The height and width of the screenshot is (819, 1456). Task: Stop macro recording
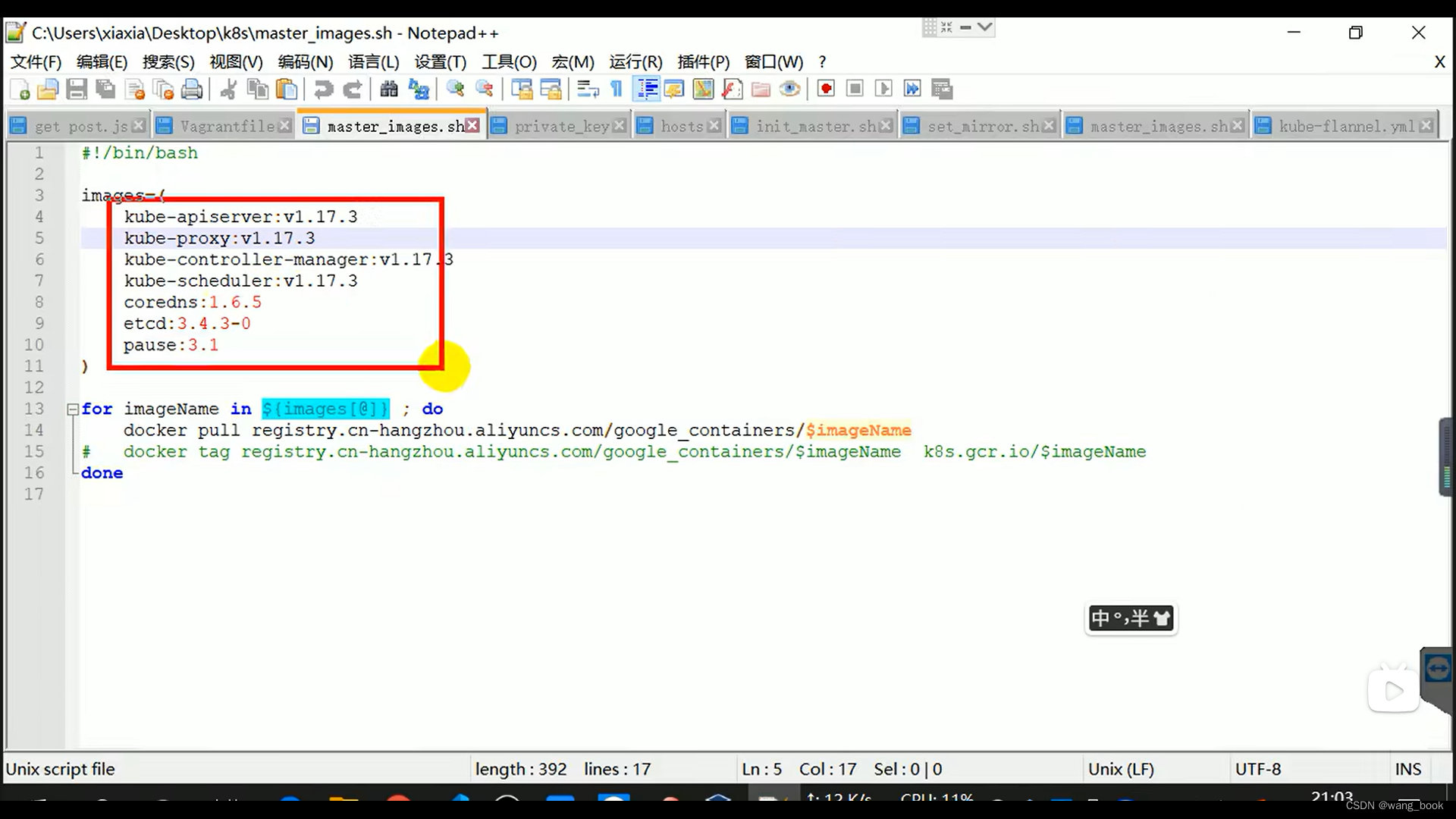855,89
